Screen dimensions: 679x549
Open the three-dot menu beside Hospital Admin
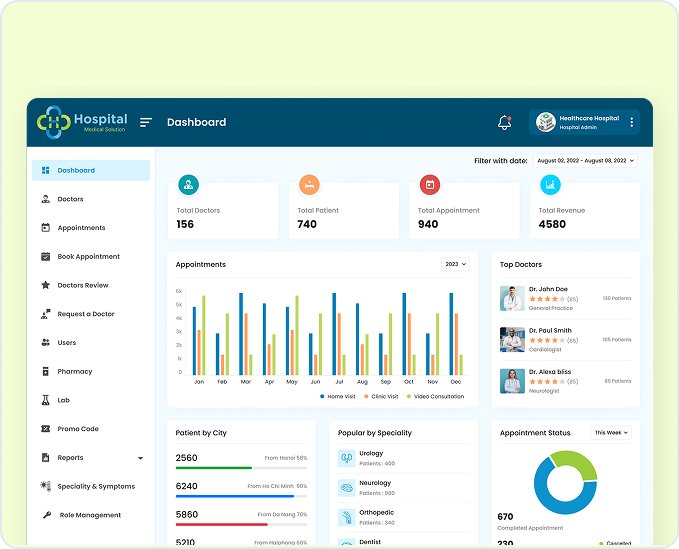click(631, 122)
